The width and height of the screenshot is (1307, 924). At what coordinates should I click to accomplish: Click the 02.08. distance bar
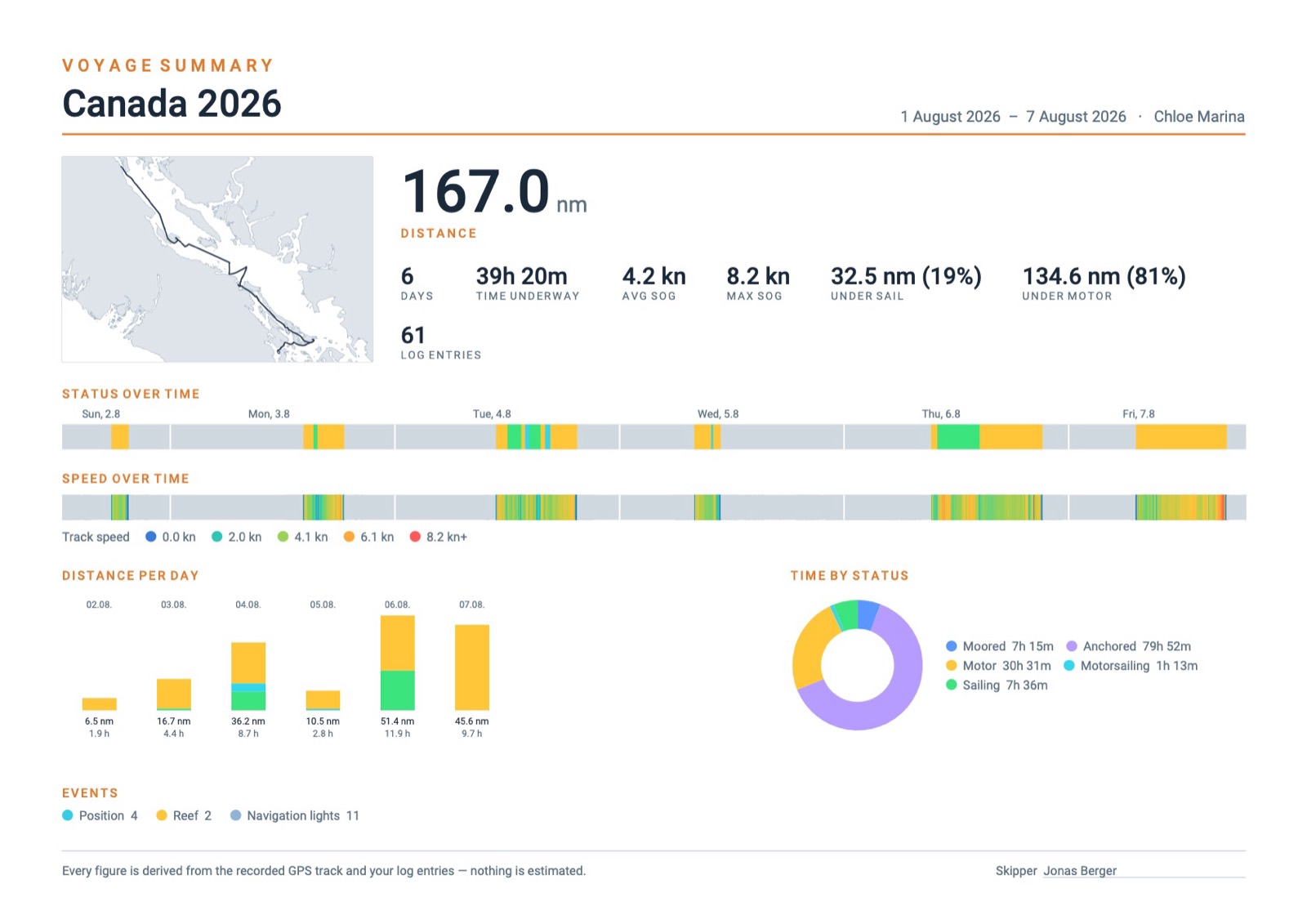[x=100, y=704]
